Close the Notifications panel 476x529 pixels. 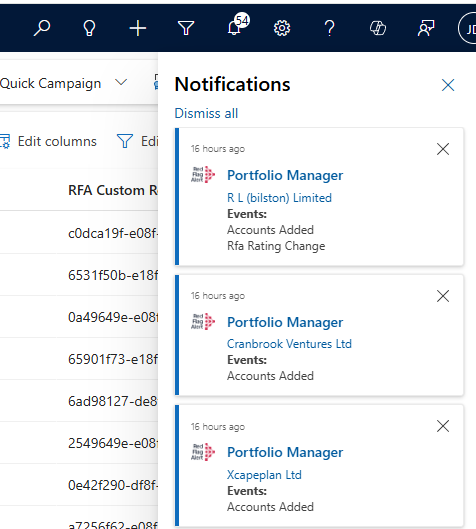(448, 85)
